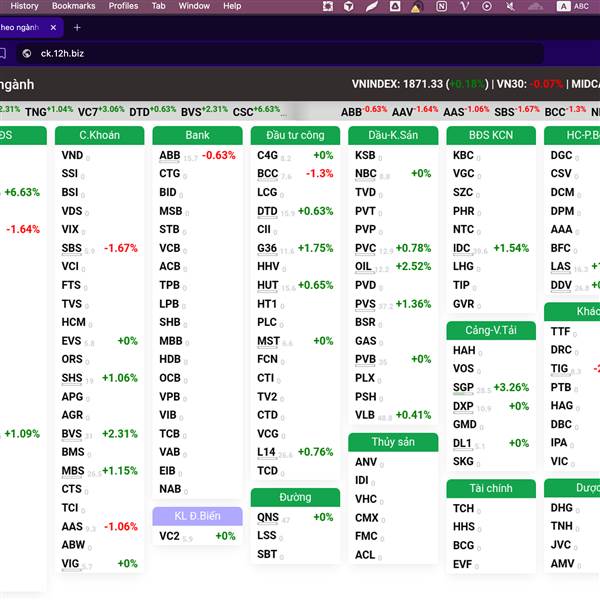Click the Đường sector header
The image size is (600, 600).
pyautogui.click(x=295, y=497)
